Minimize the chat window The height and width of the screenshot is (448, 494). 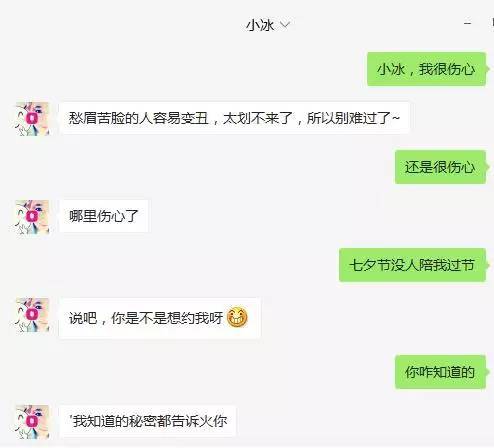pyautogui.click(x=467, y=23)
